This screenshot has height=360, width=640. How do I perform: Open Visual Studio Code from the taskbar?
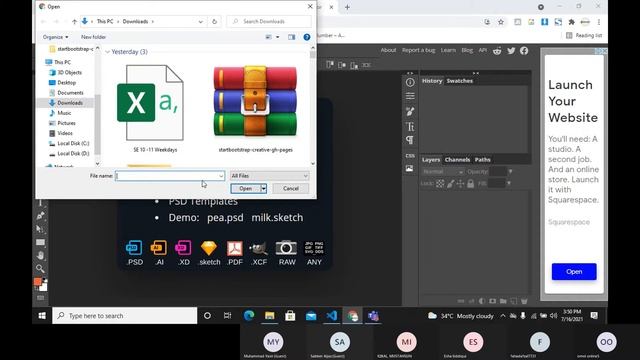tap(331, 316)
